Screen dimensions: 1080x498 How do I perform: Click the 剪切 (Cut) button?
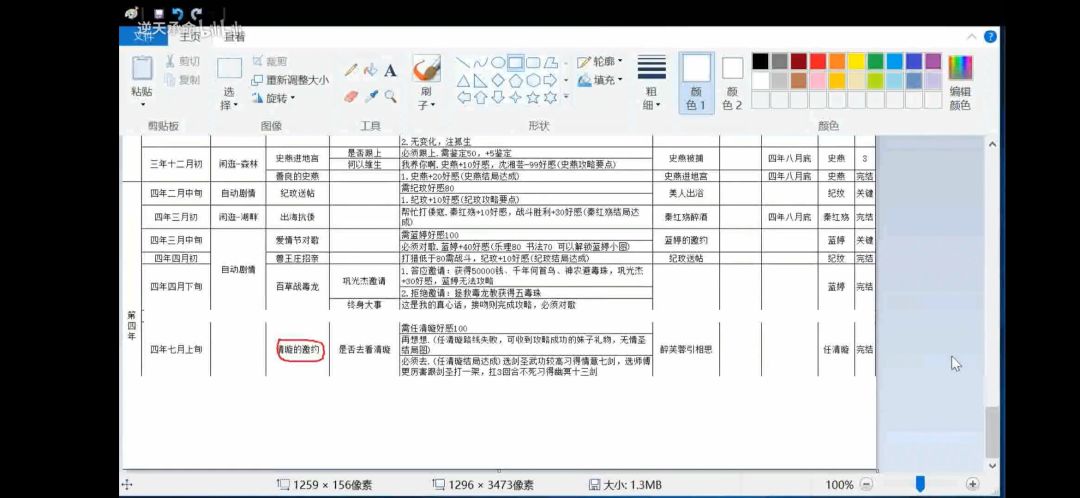coord(183,62)
